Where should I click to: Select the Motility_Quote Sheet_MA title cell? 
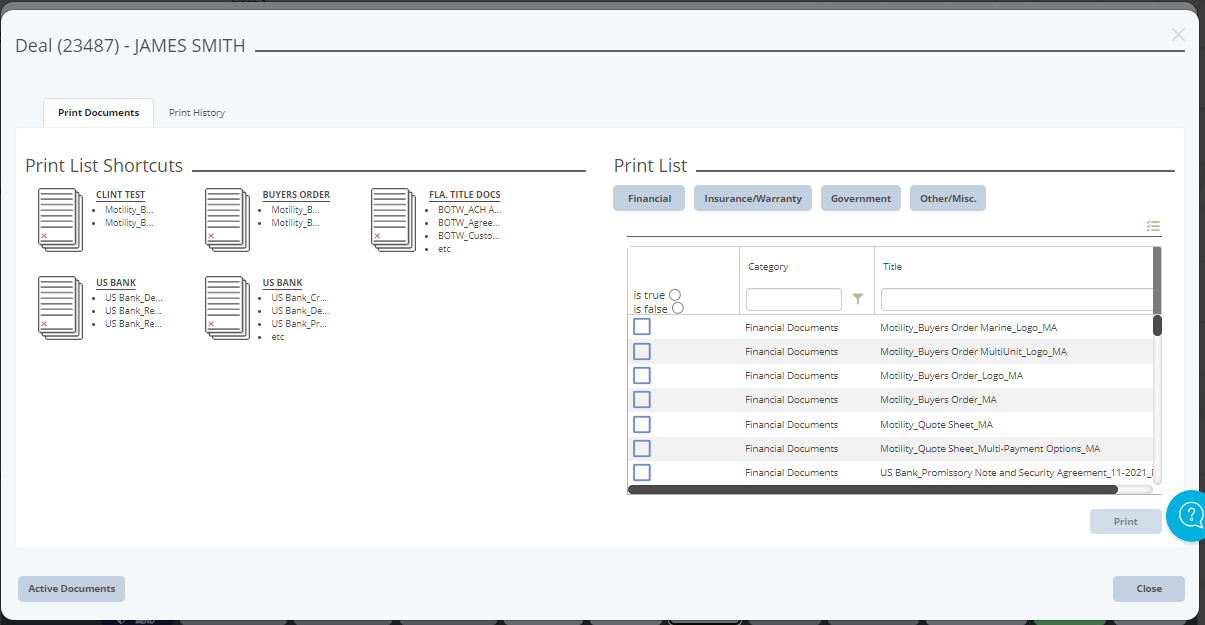coord(936,424)
